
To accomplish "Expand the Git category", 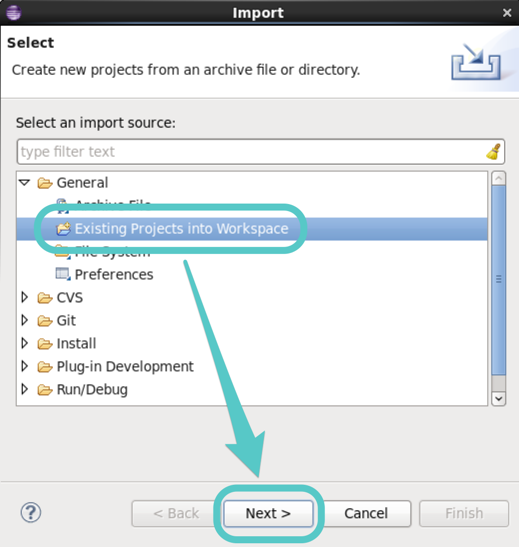I will [x=24, y=321].
